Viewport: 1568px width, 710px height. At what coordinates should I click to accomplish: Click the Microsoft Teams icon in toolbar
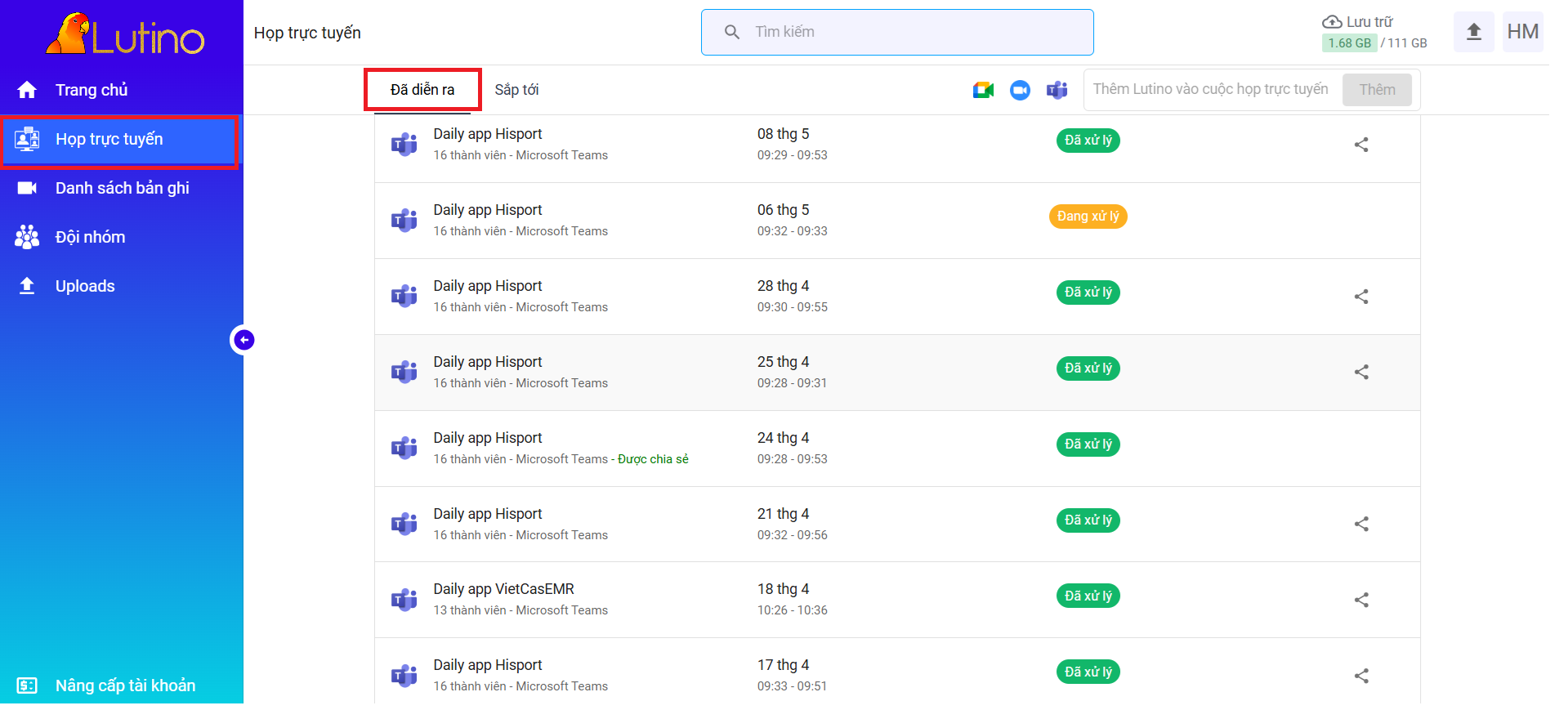1057,90
